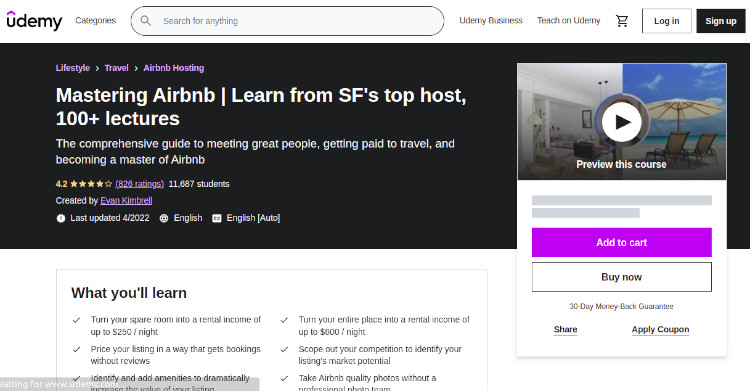Open instructor Evan Kimbrell's profile
750x391 pixels.
pos(126,201)
